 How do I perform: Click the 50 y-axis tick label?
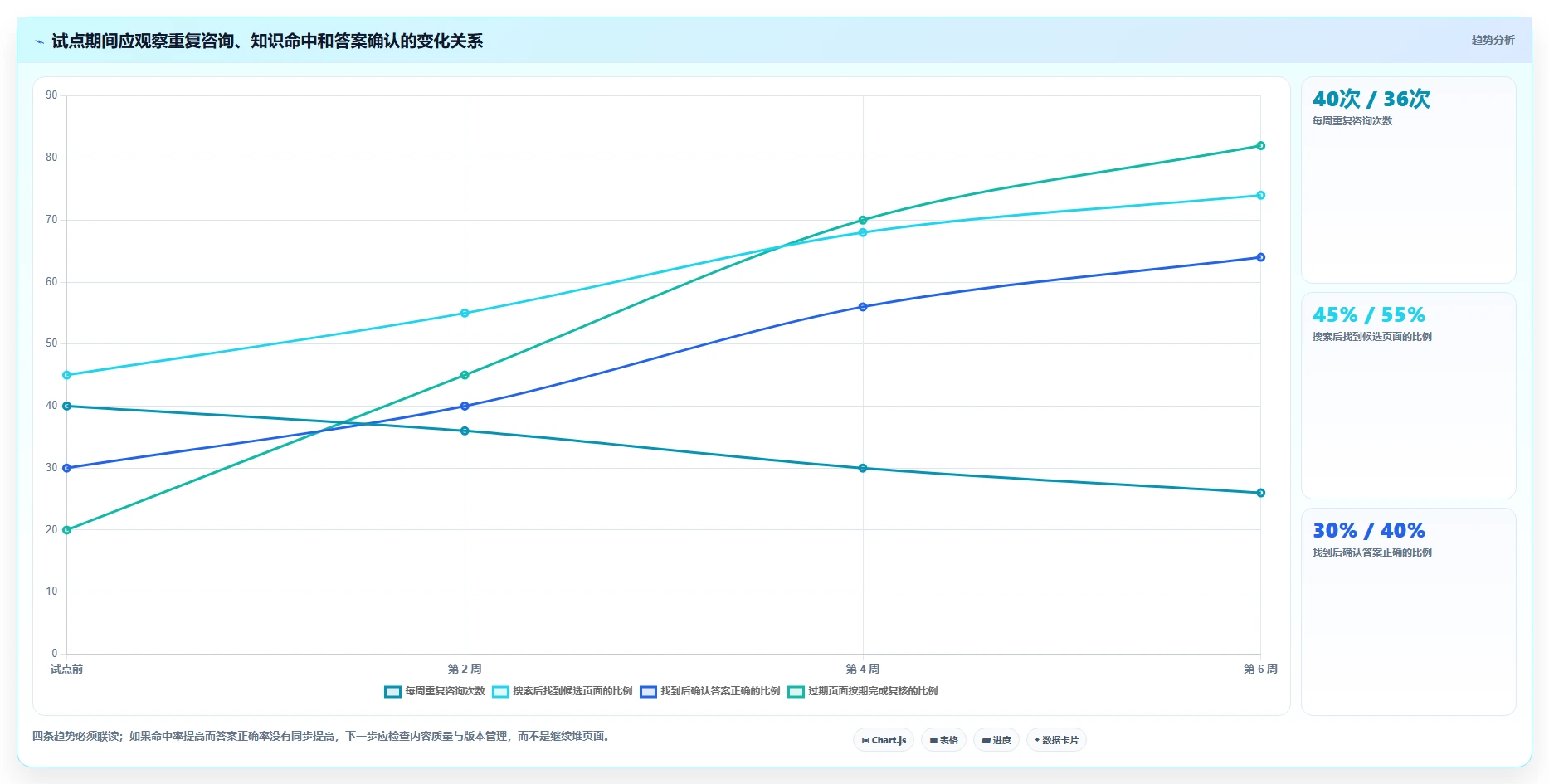tap(51, 343)
